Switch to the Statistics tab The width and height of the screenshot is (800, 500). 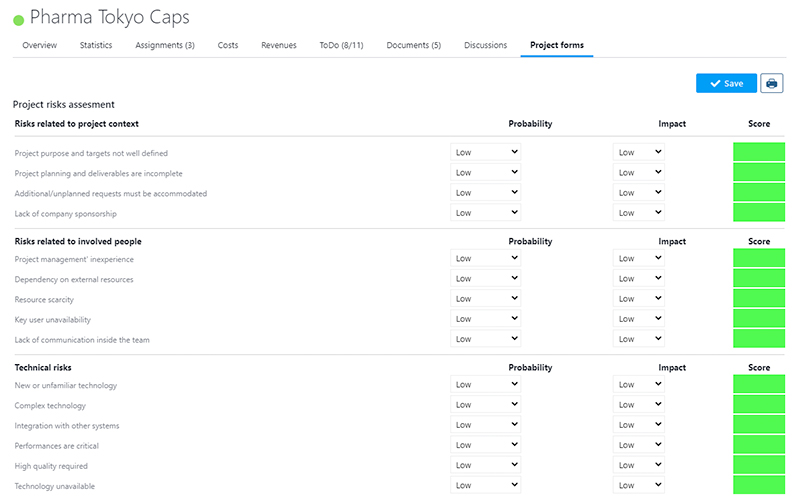point(96,45)
